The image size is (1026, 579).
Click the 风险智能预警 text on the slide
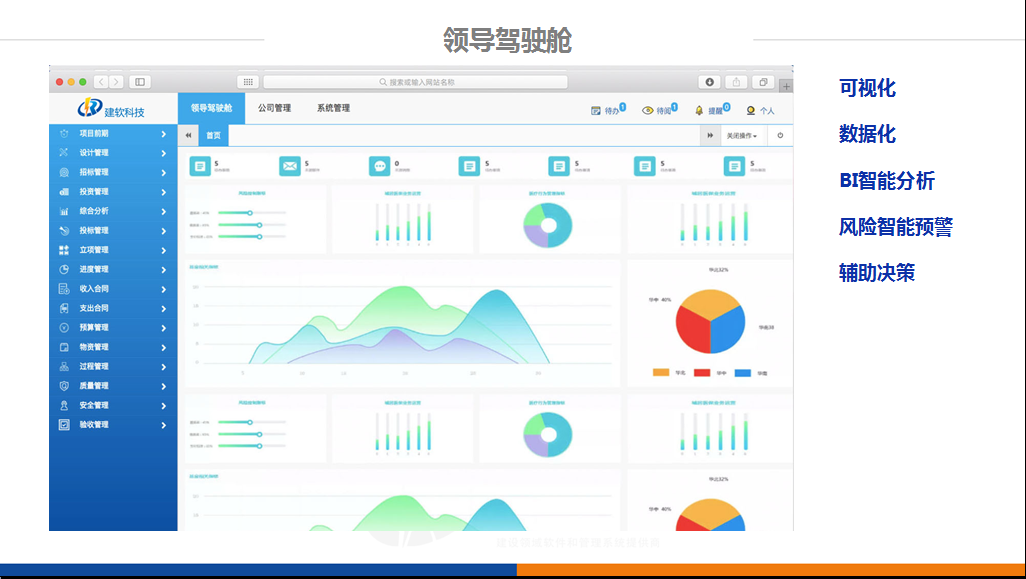click(x=896, y=227)
